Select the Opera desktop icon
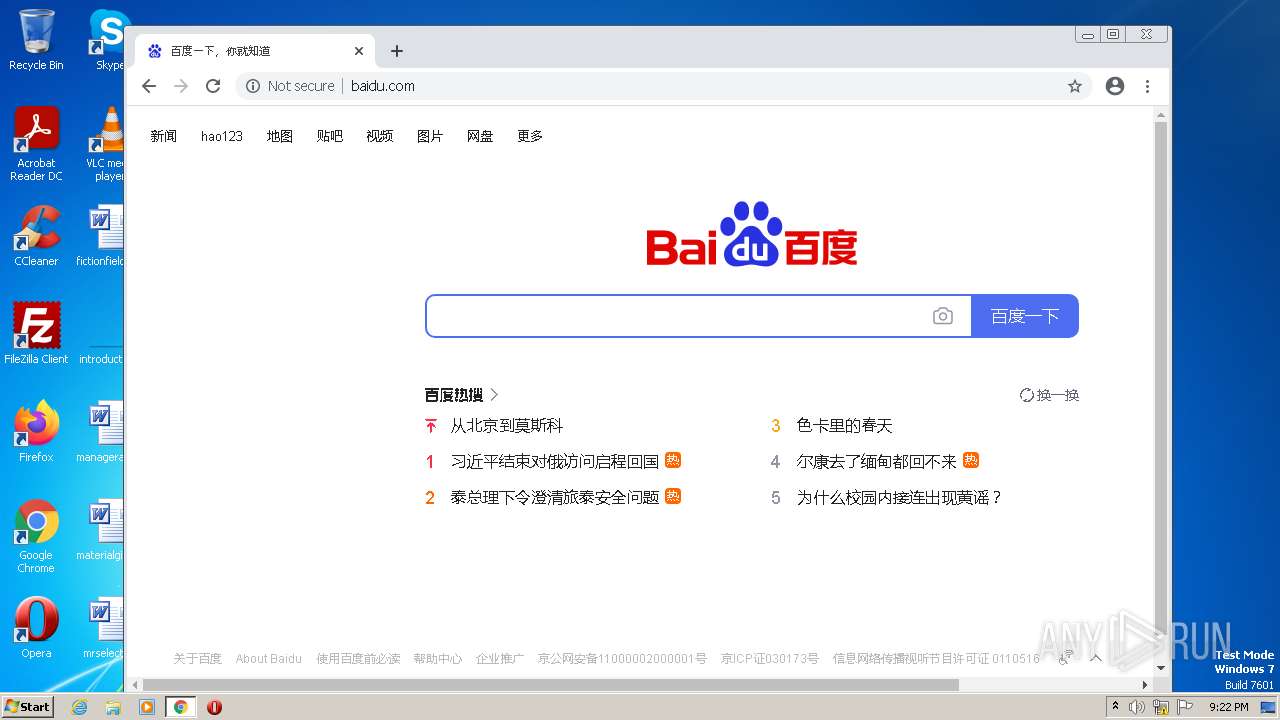 pyautogui.click(x=36, y=627)
